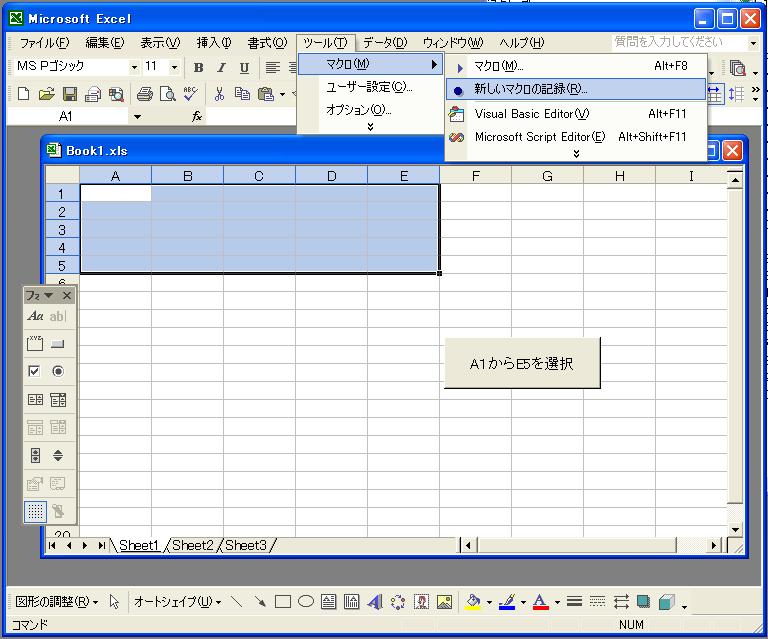Viewport: 768px width, 639px height.
Task: Select the Label control in Forms toolbar
Action: pos(35,316)
